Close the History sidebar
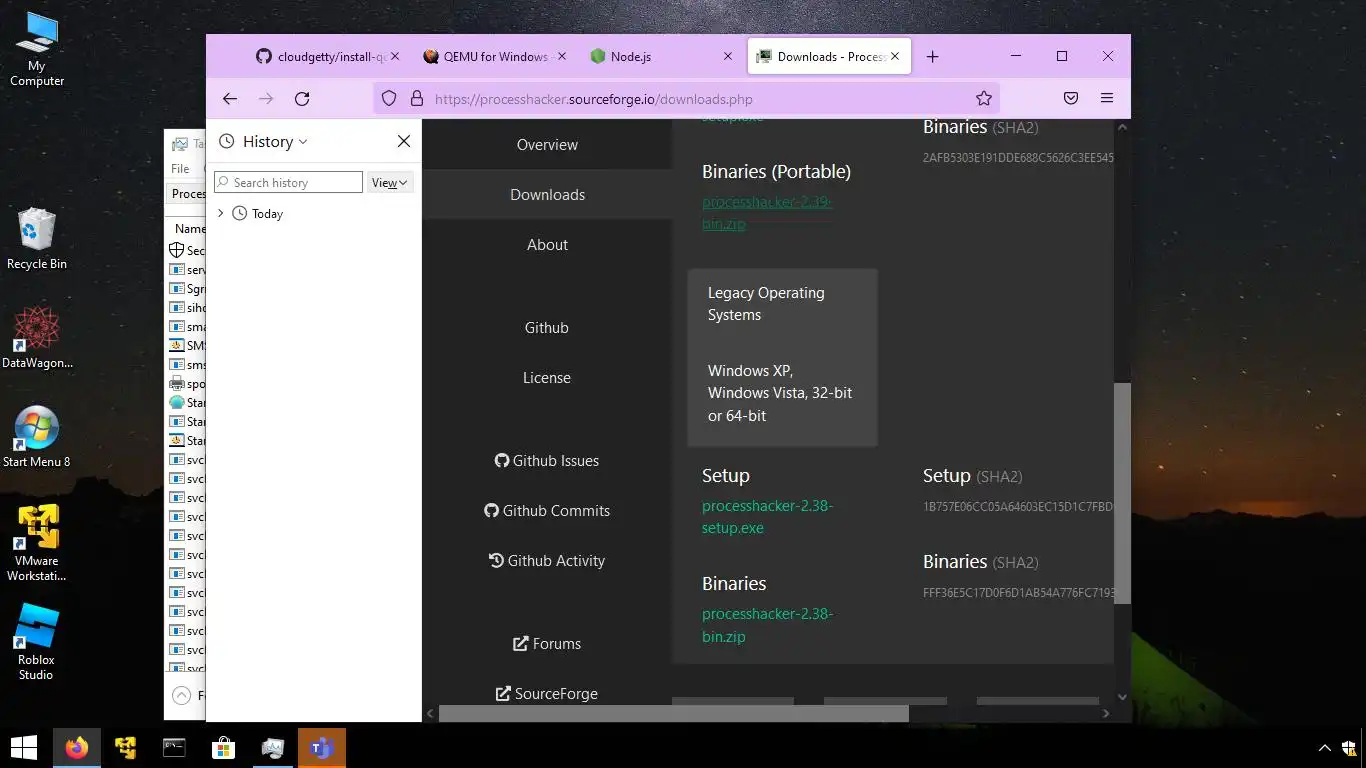 404,141
